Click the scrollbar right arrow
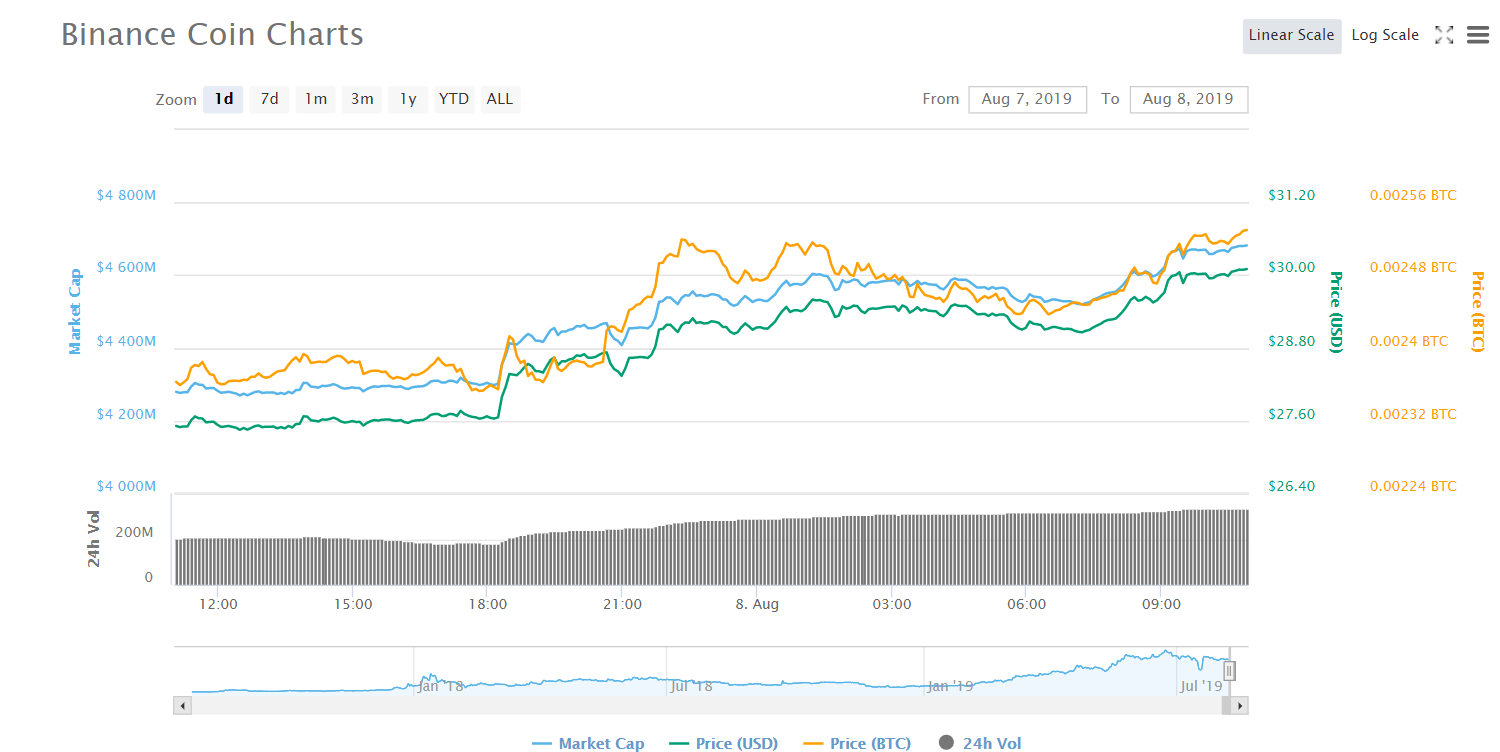 pos(1240,706)
